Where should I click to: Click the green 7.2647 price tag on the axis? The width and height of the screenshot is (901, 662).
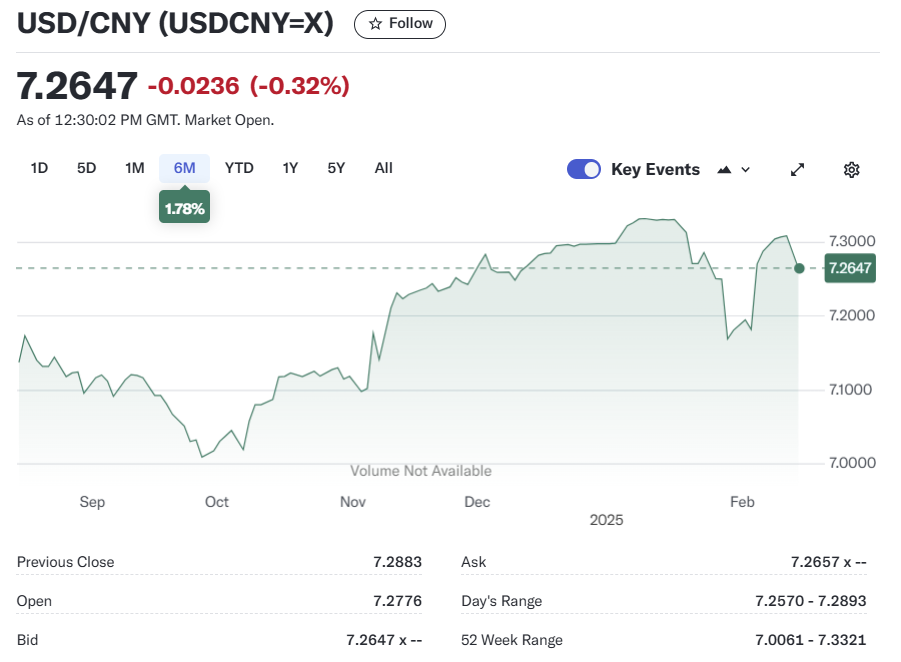(849, 268)
